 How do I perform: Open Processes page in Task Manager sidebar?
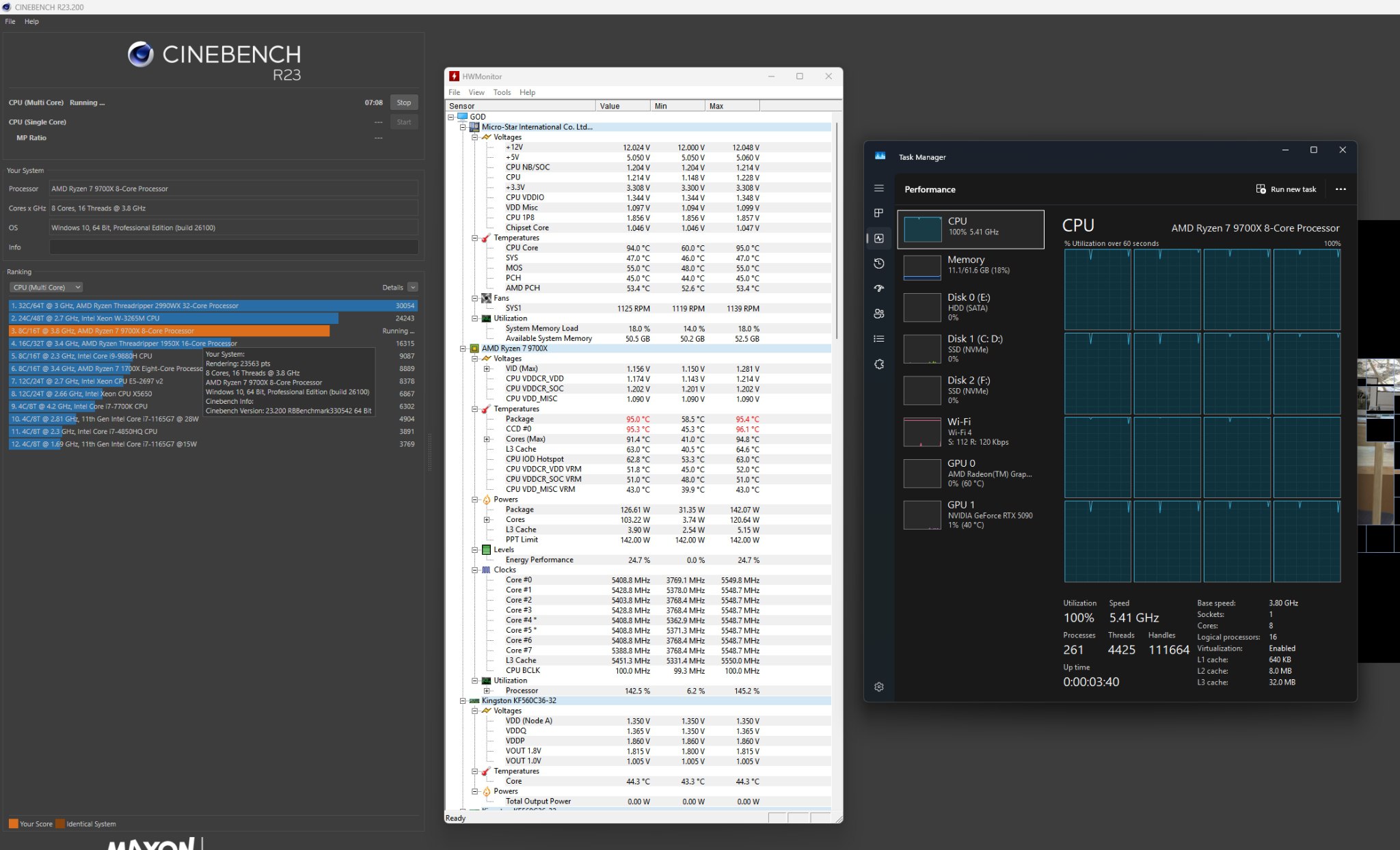(x=879, y=213)
